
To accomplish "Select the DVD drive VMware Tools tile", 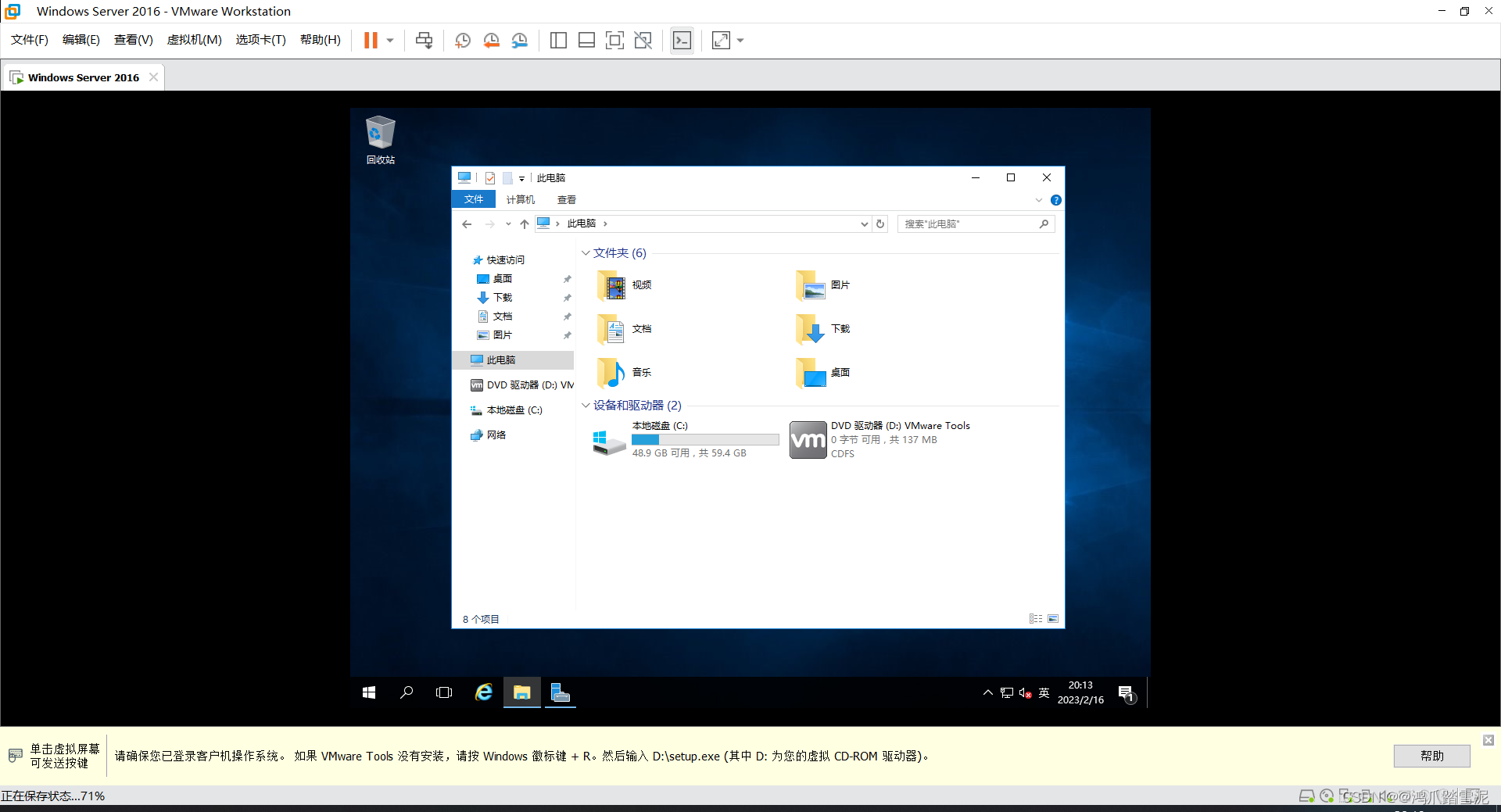I will coord(879,439).
